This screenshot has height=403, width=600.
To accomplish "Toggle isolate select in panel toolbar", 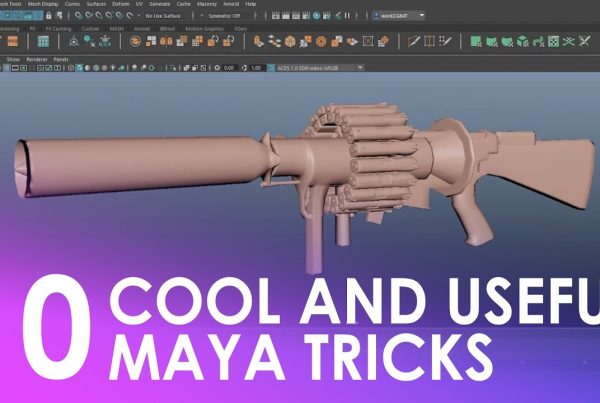I will click(173, 68).
